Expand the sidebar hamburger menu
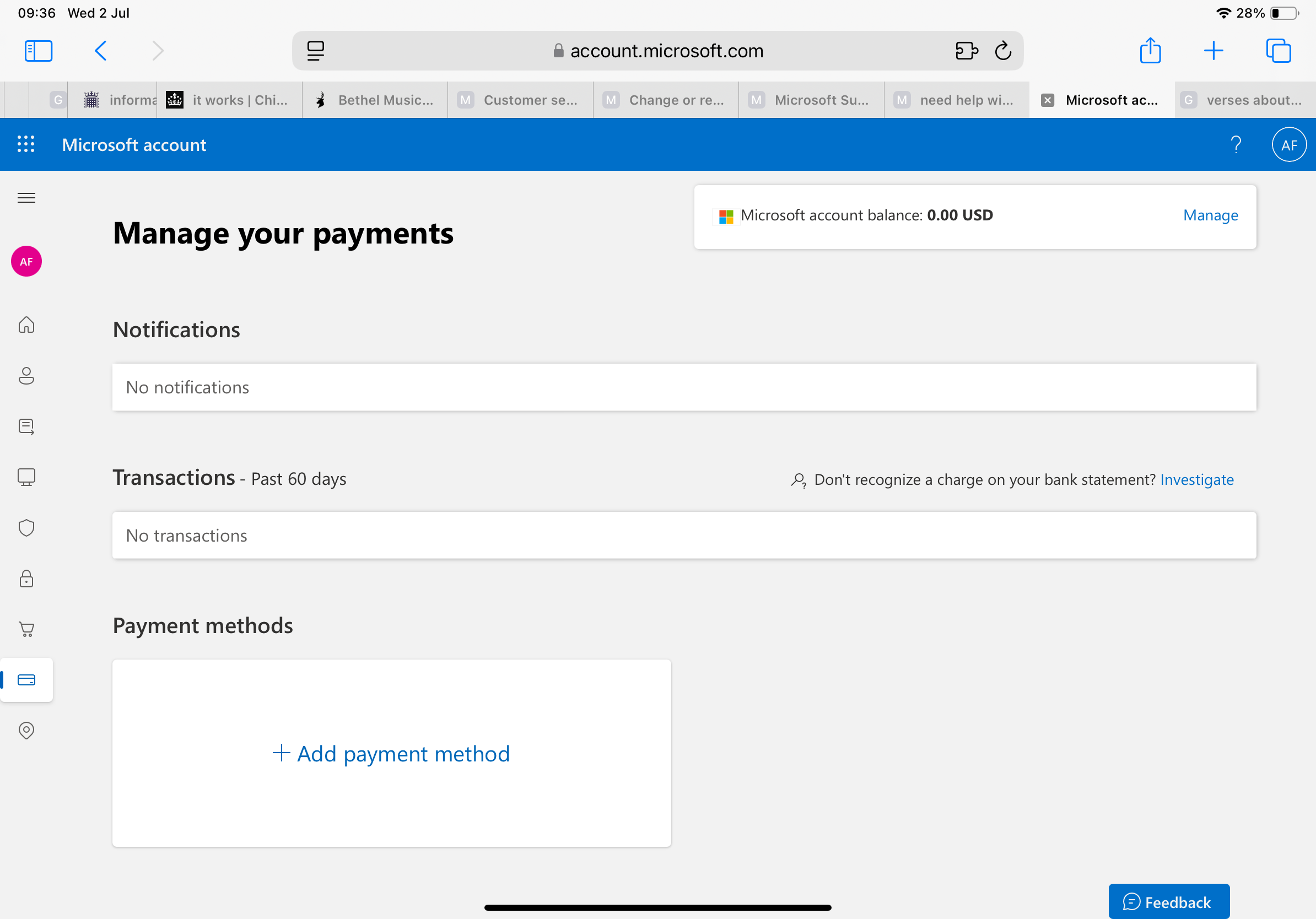Image resolution: width=1316 pixels, height=919 pixels. pyautogui.click(x=26, y=198)
